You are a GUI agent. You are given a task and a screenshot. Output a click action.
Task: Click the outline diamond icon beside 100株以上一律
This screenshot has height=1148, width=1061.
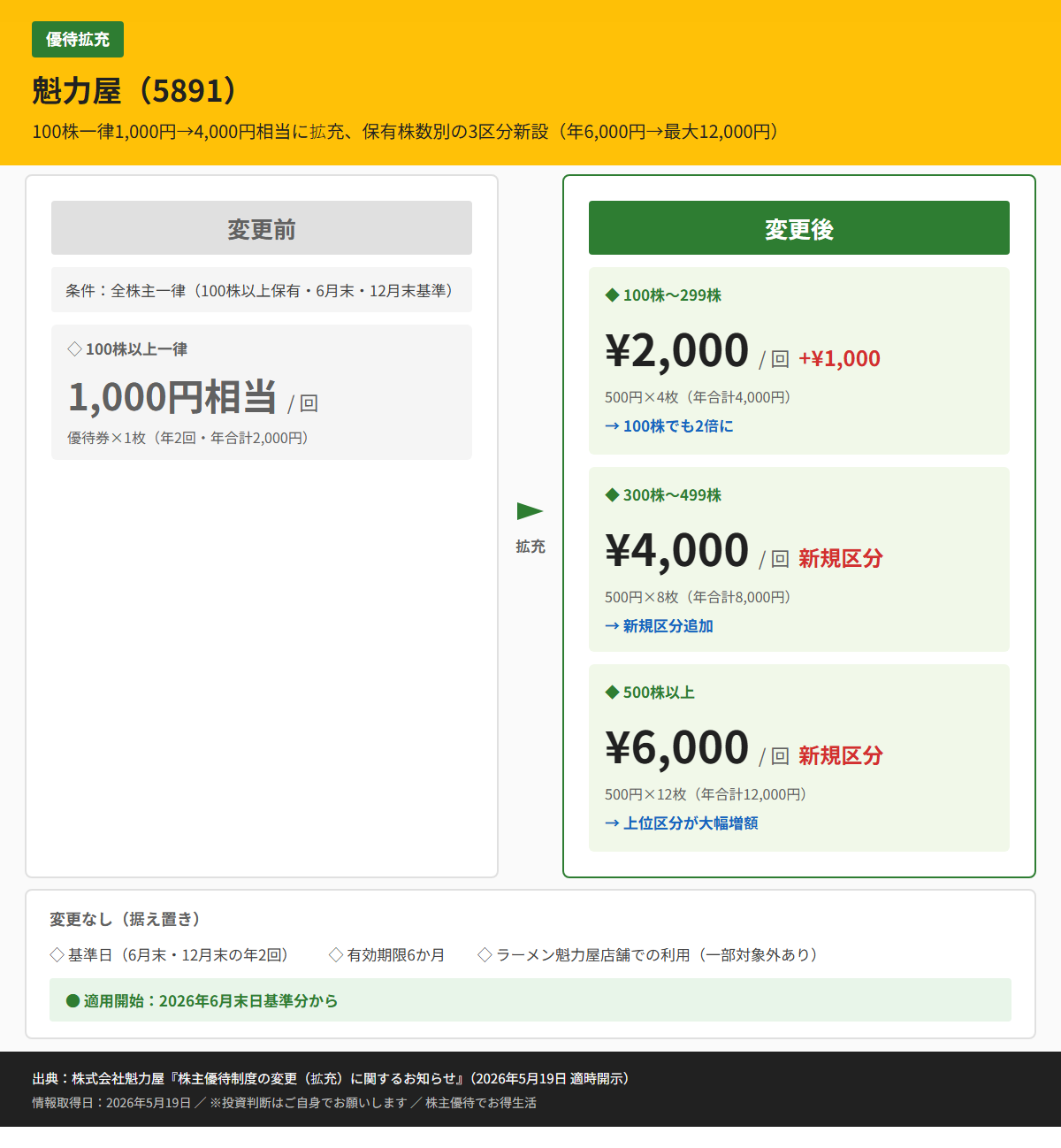[x=74, y=349]
